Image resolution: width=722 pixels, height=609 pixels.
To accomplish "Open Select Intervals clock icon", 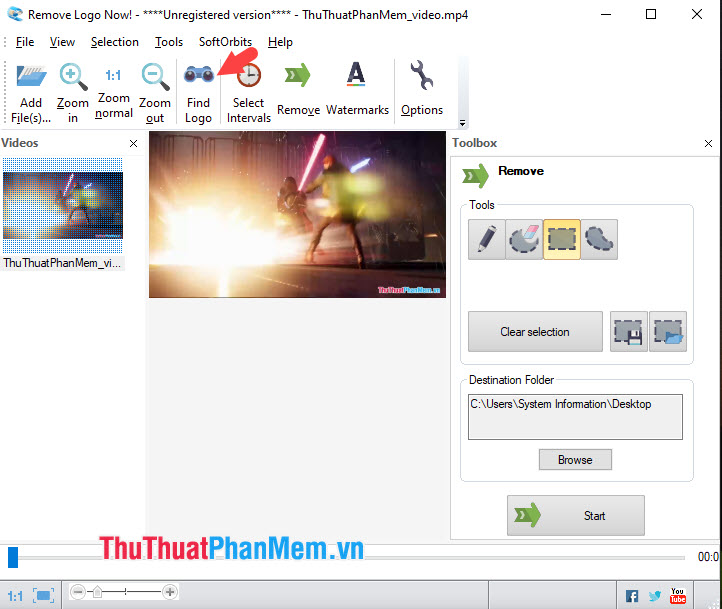I will pos(249,75).
